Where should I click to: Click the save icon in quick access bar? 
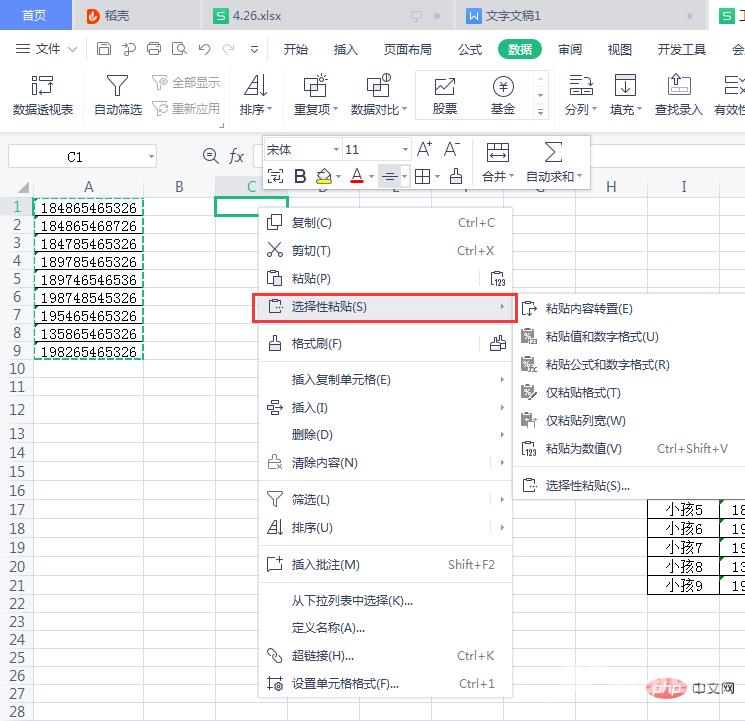pyautogui.click(x=104, y=49)
